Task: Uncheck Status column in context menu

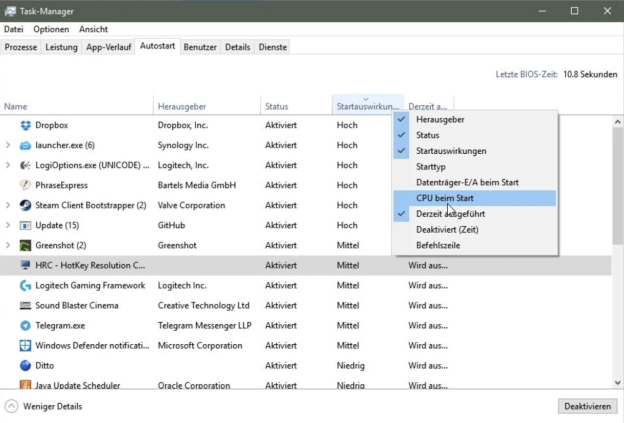Action: coord(476,135)
